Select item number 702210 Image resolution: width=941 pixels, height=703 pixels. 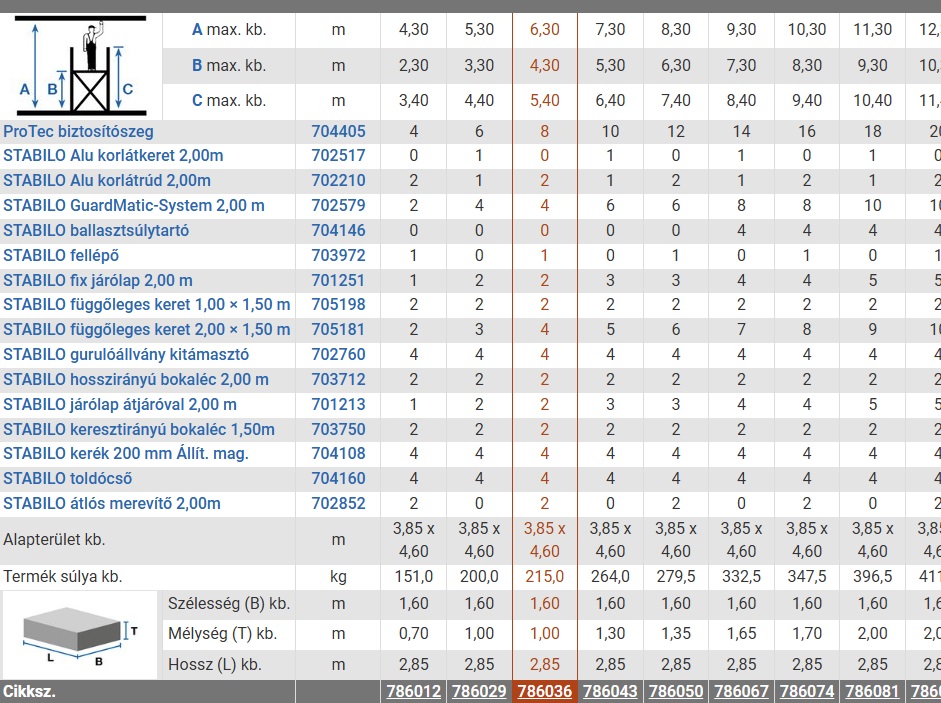[x=338, y=180]
